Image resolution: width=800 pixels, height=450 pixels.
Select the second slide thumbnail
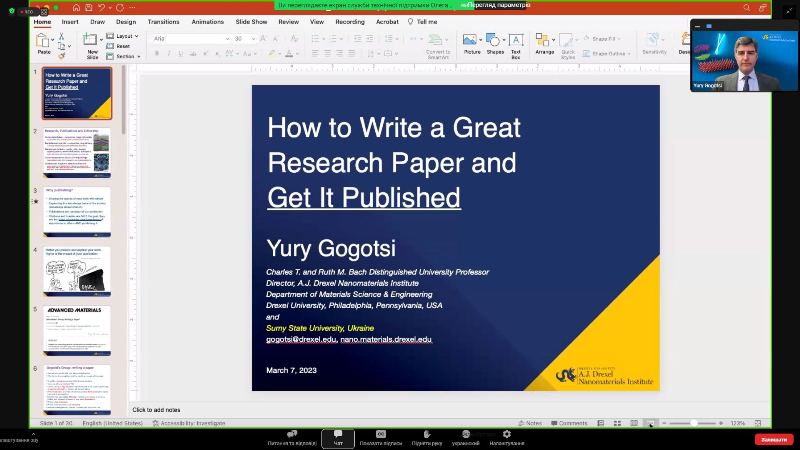point(77,153)
